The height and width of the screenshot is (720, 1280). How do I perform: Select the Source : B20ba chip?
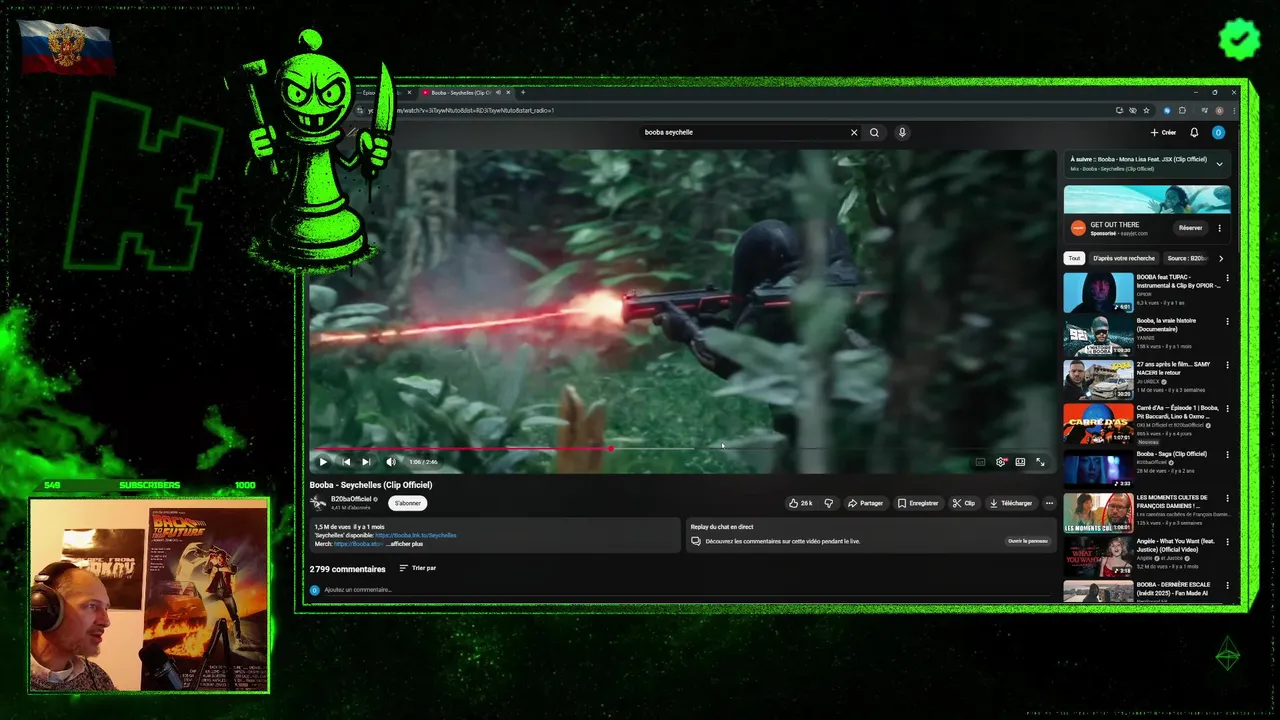click(1187, 258)
